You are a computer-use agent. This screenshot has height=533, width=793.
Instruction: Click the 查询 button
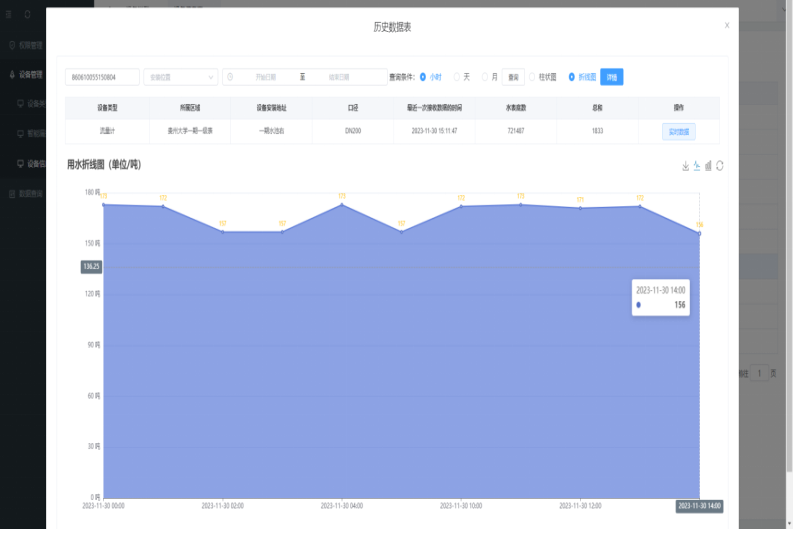(x=513, y=77)
